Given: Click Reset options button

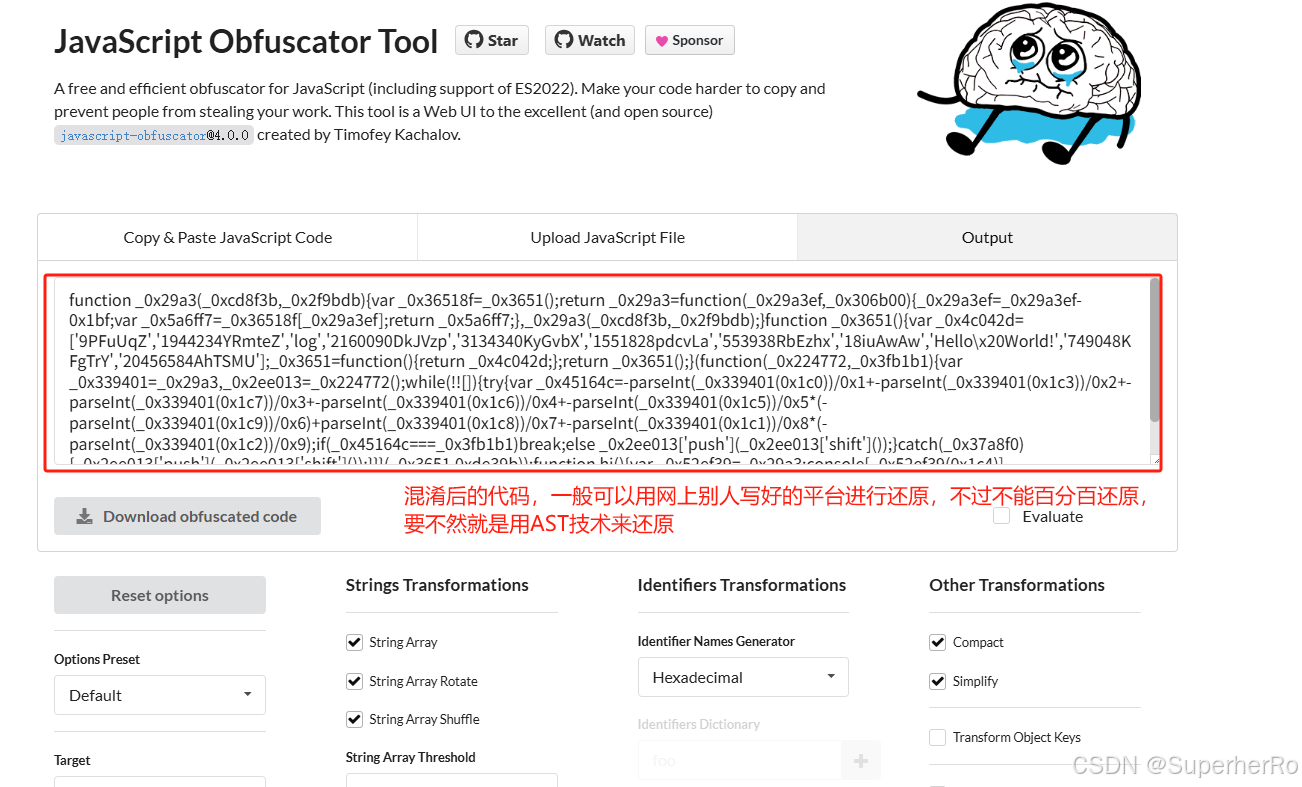Looking at the screenshot, I should tap(160, 595).
